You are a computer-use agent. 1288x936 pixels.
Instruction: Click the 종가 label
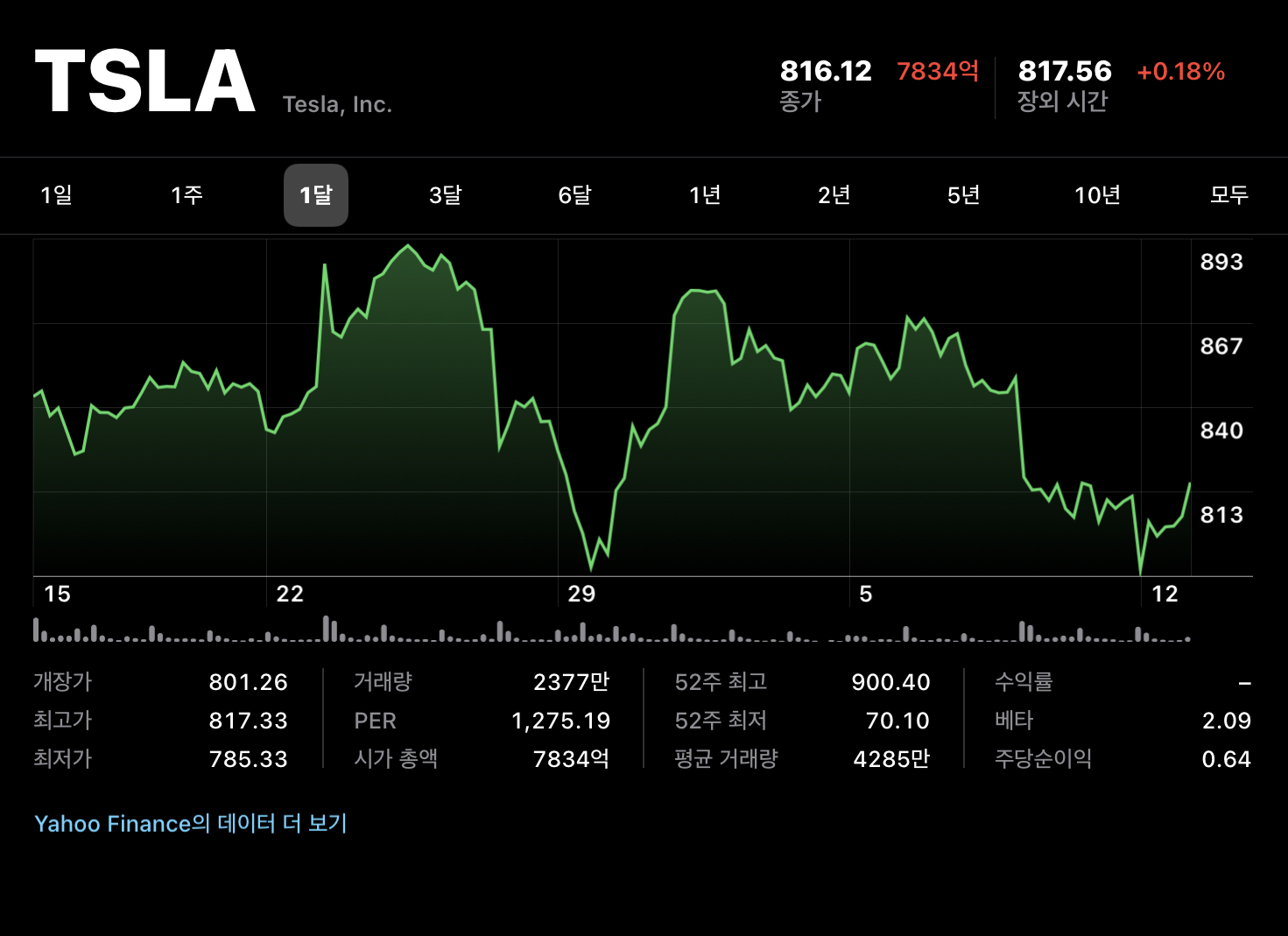[800, 102]
